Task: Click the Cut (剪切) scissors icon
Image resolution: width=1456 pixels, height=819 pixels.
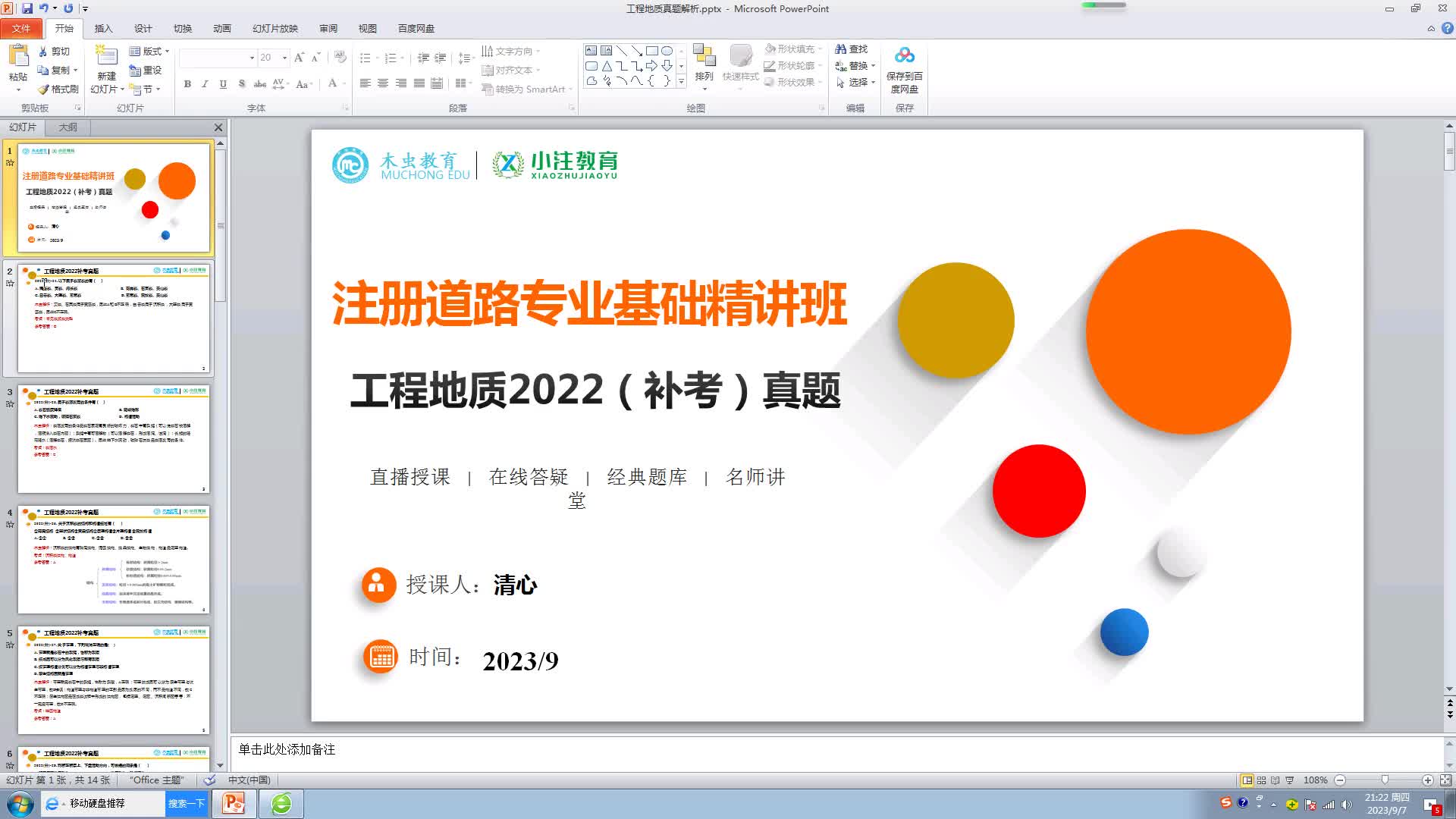Action: tap(43, 52)
